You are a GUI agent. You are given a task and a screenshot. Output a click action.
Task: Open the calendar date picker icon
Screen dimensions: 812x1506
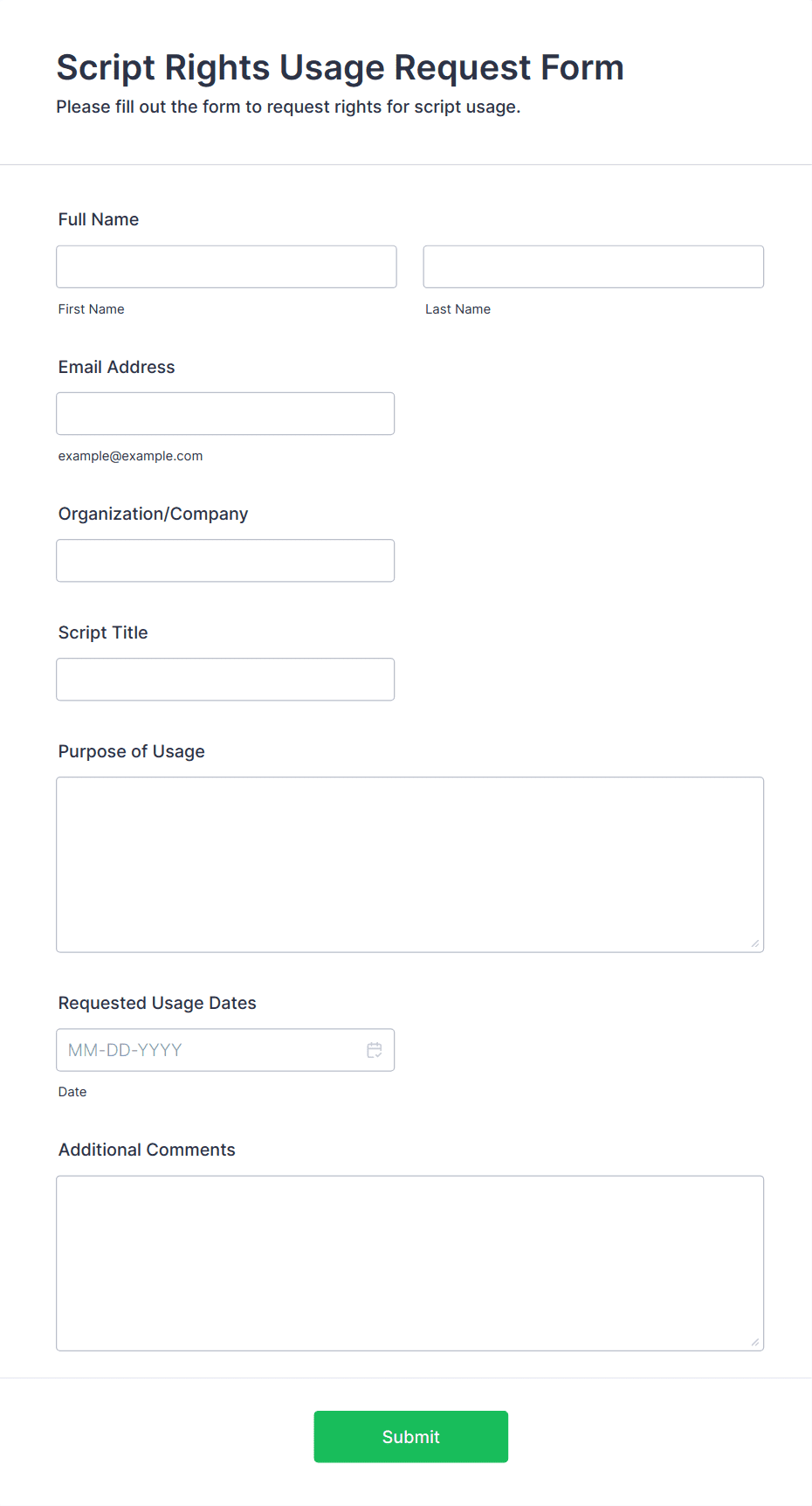(x=375, y=1050)
